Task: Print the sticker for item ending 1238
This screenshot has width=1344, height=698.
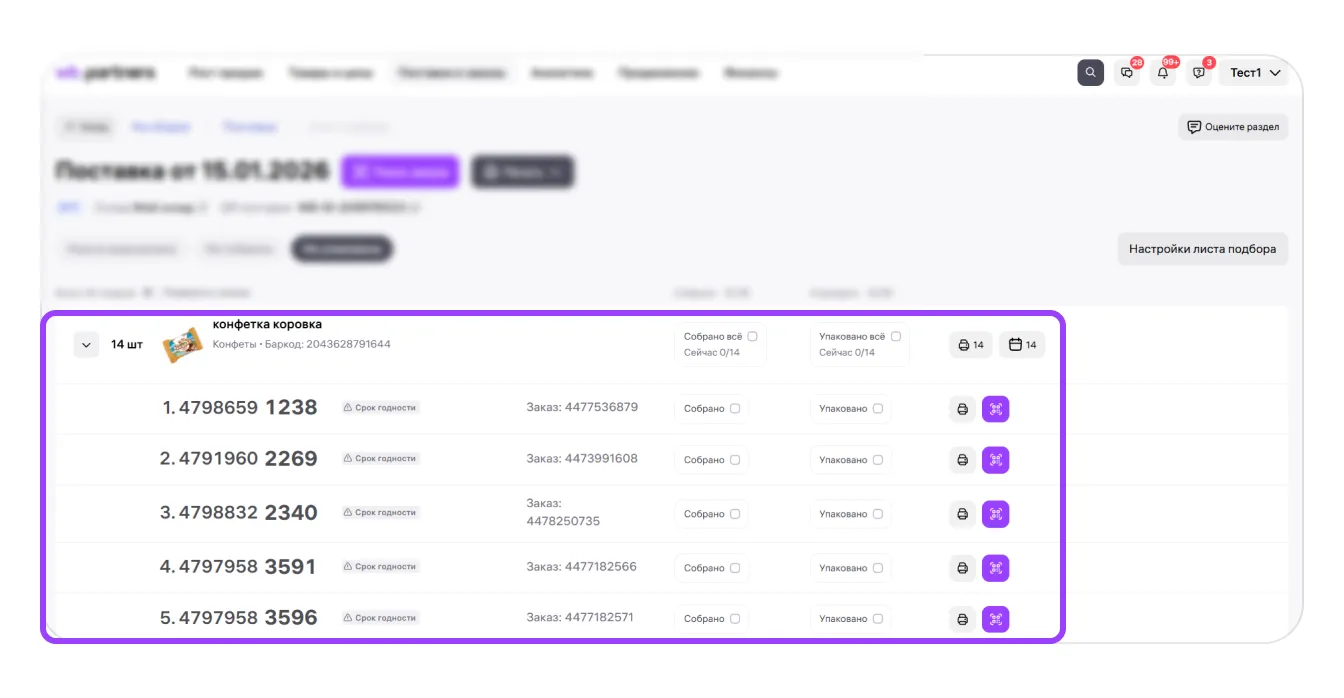Action: coord(962,409)
